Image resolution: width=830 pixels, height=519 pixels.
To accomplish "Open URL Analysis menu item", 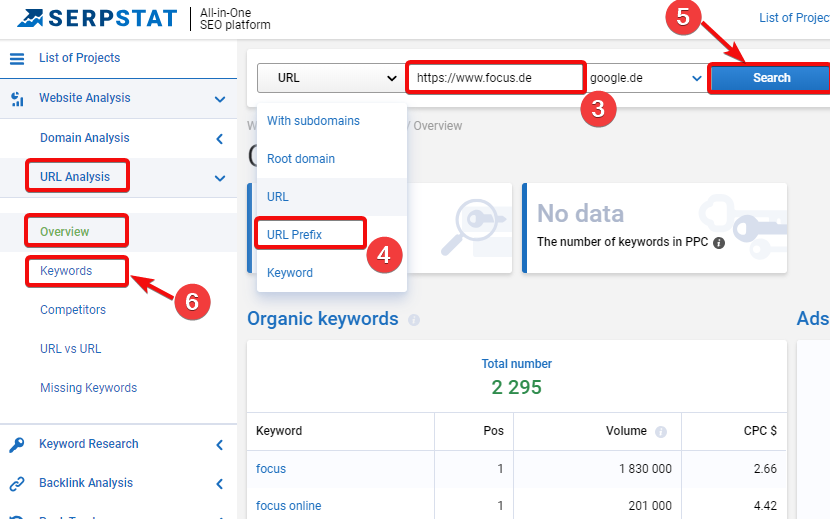I will click(x=75, y=177).
